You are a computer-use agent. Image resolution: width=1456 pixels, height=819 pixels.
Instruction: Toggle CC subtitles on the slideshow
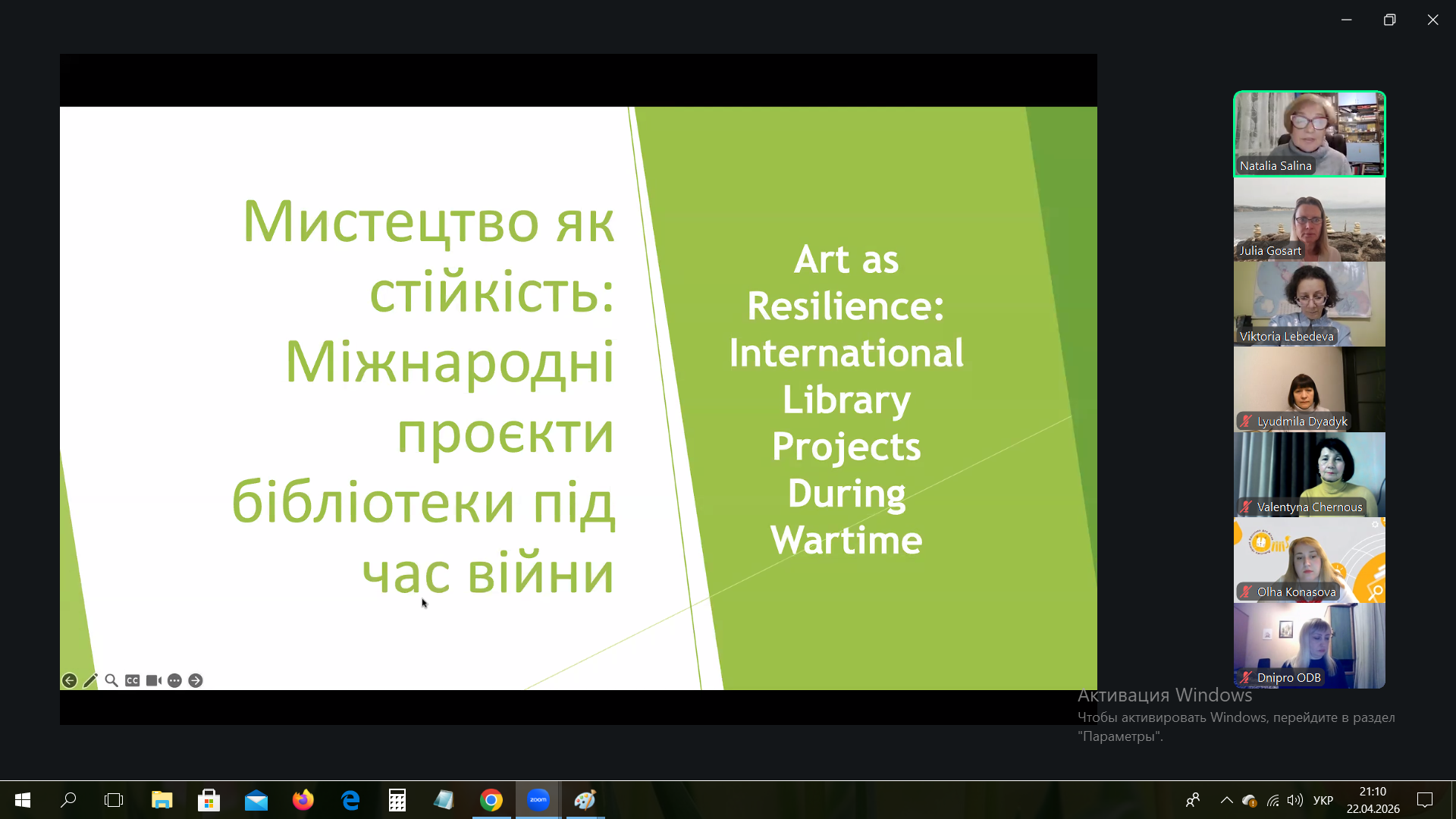(133, 680)
